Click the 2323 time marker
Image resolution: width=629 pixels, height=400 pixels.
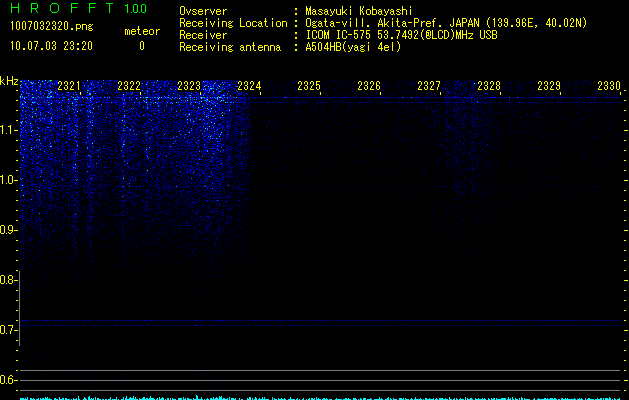click(189, 86)
